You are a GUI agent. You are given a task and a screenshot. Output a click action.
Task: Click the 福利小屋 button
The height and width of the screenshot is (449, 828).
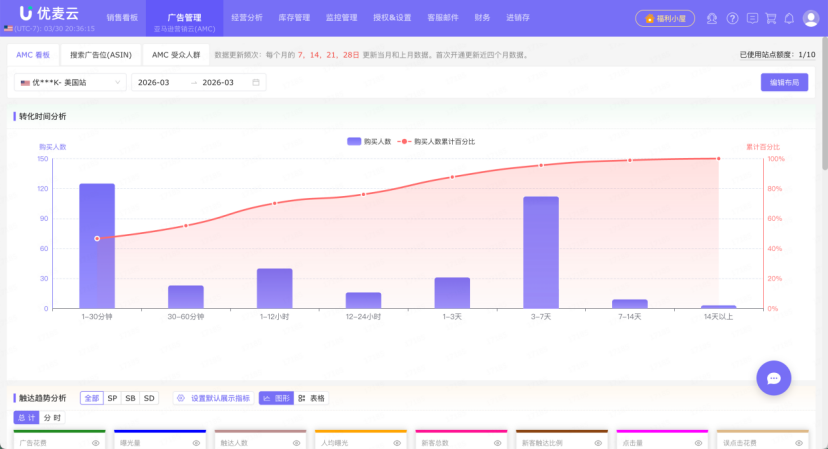pos(665,18)
